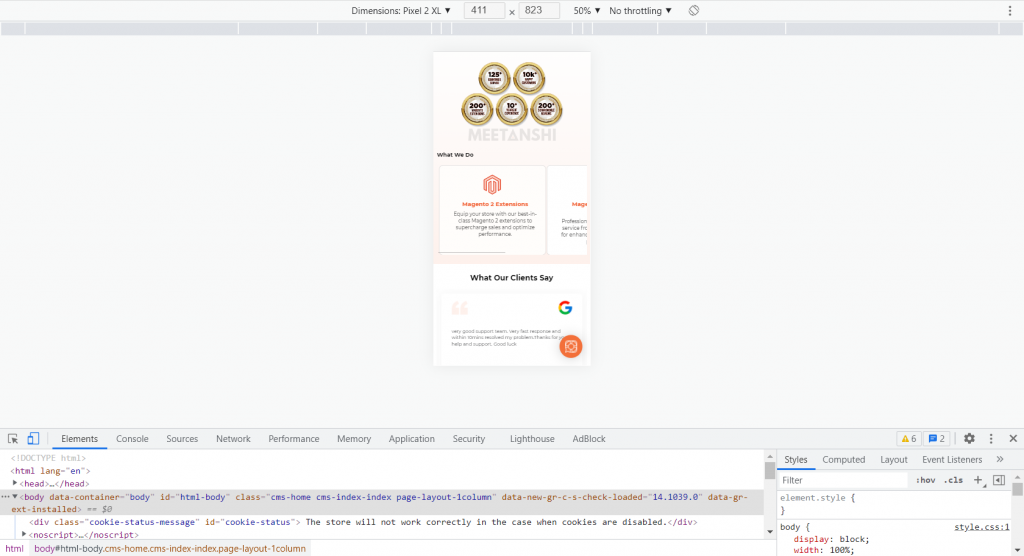Open the No throttling dropdown

tap(640, 10)
